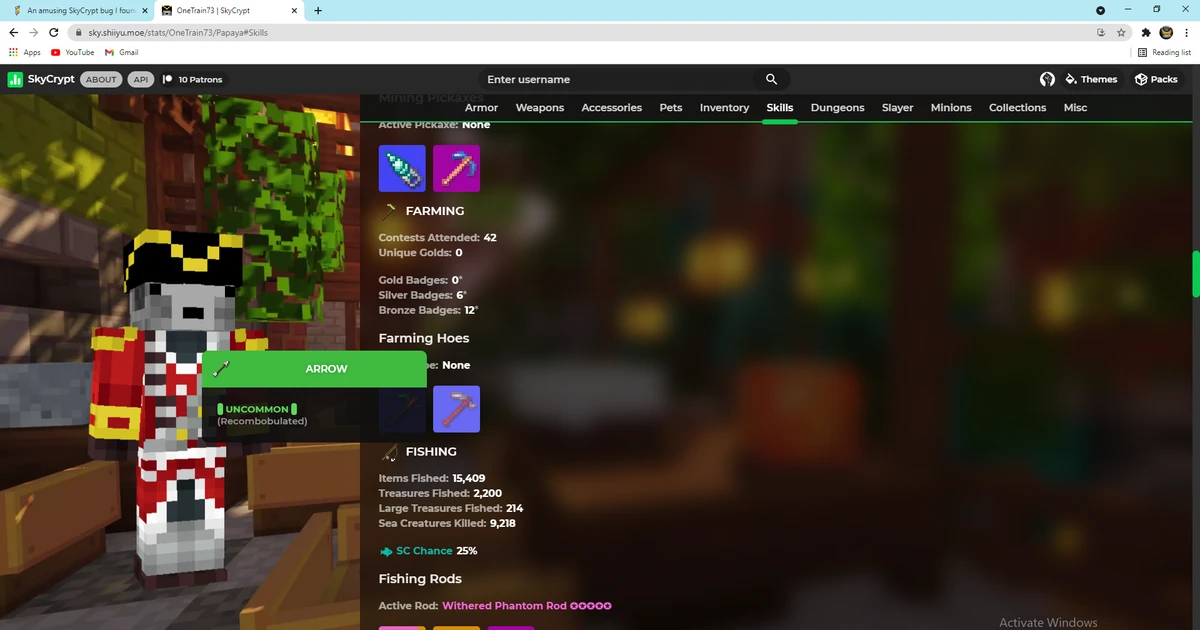1200x630 pixels.
Task: Click the Withered Phantom Rod link
Action: pyautogui.click(x=506, y=605)
